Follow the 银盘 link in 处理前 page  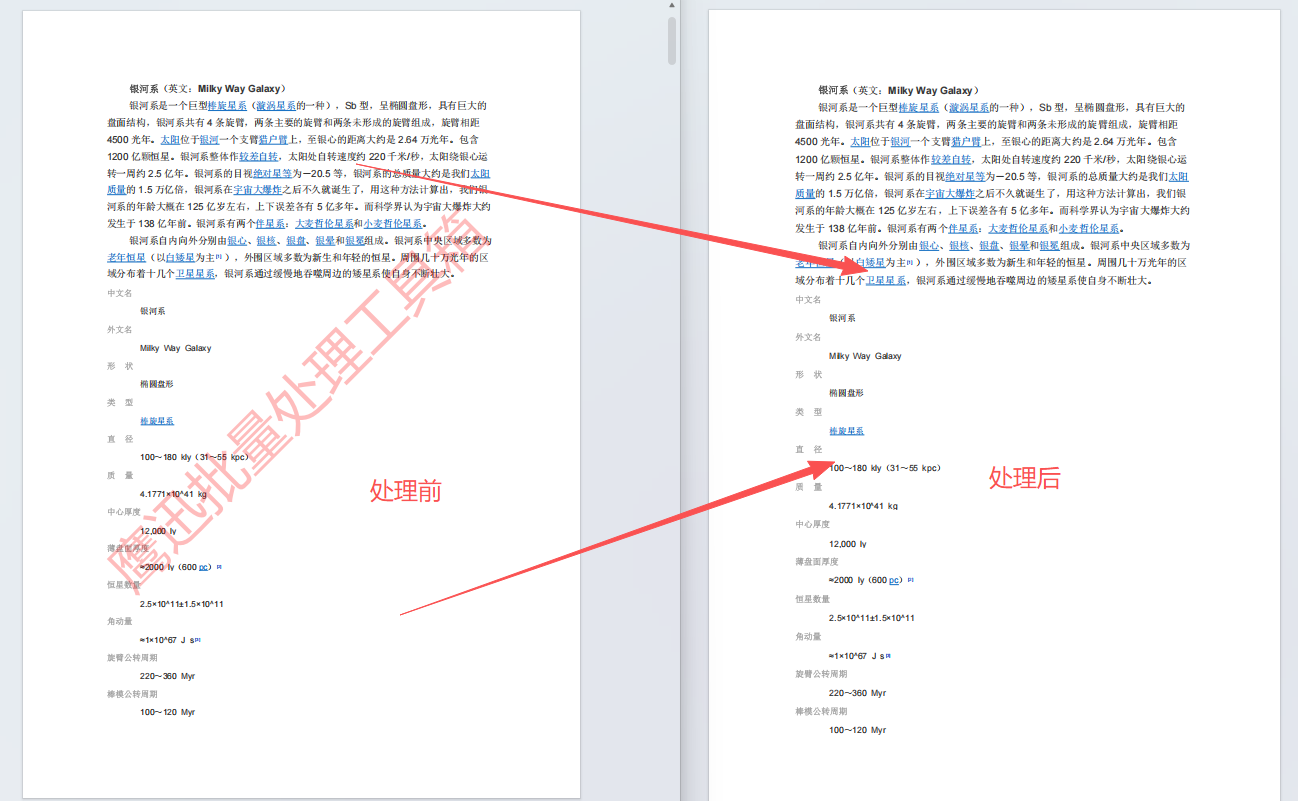pyautogui.click(x=295, y=241)
